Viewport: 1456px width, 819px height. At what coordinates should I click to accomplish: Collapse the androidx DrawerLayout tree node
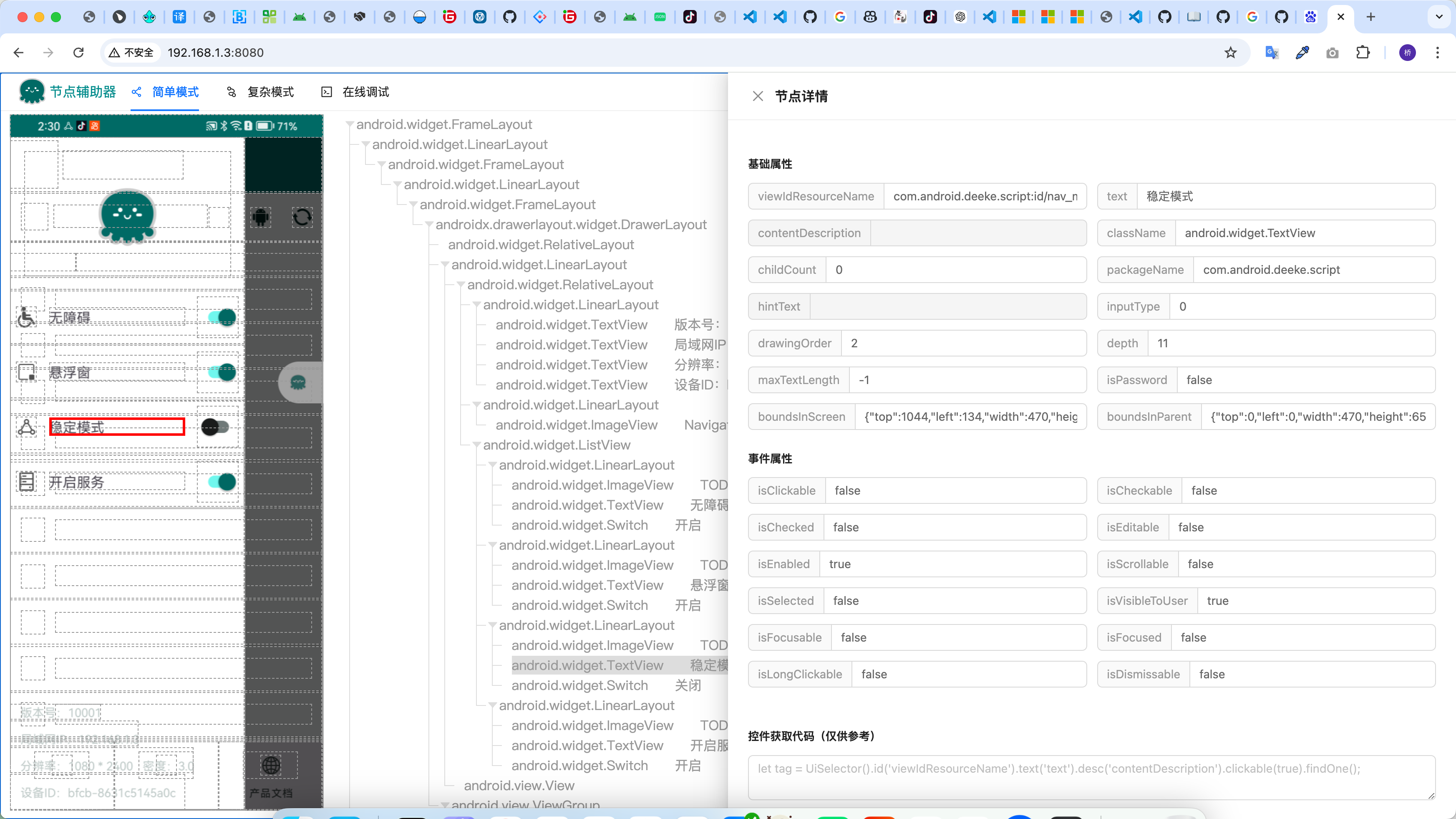tap(429, 225)
